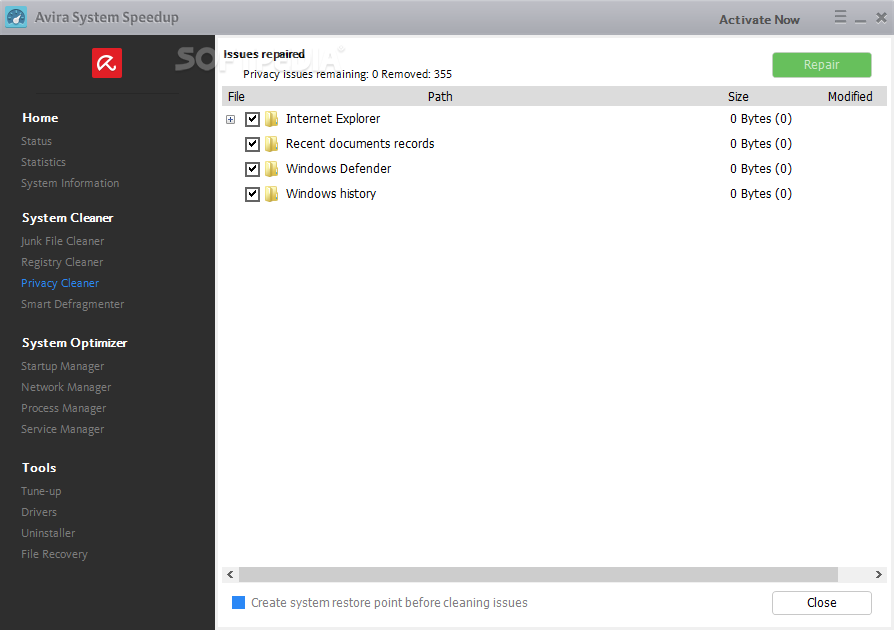
Task: Click the 'Privacy issues remaining: 0 Removed: 355' text
Action: pos(347,74)
